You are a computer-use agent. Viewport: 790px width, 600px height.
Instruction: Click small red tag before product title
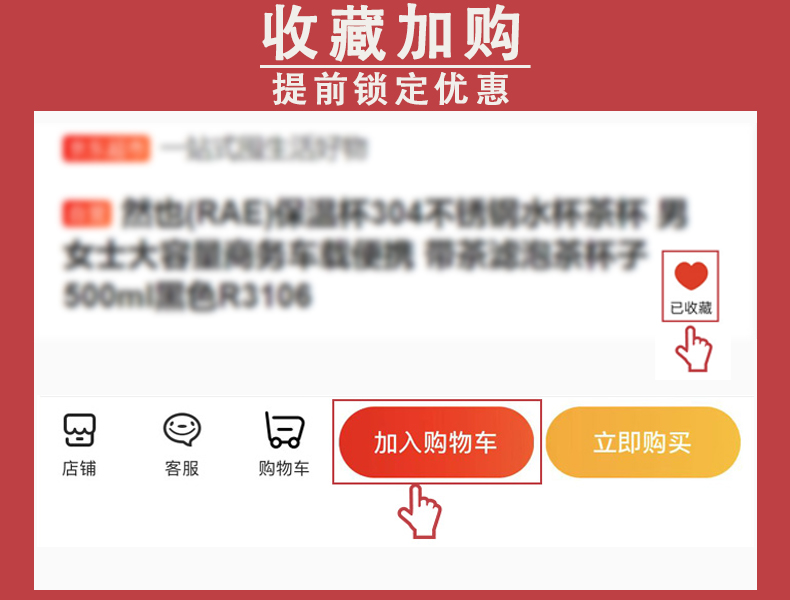(x=87, y=213)
